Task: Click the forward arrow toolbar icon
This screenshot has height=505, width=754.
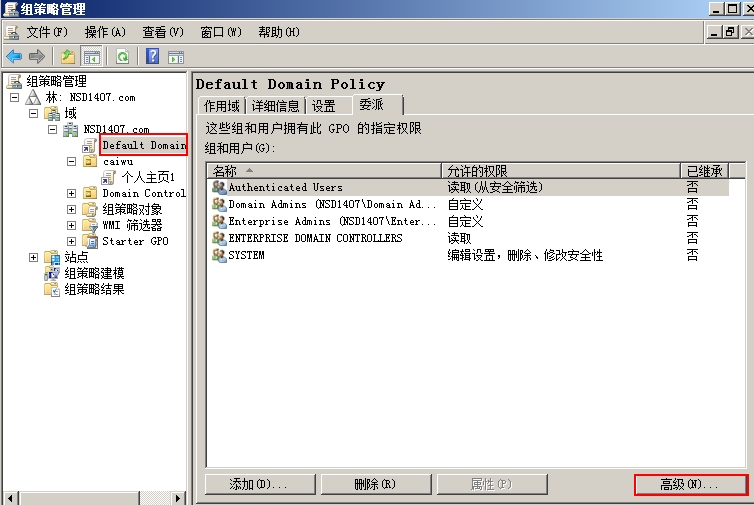Action: pyautogui.click(x=37, y=57)
